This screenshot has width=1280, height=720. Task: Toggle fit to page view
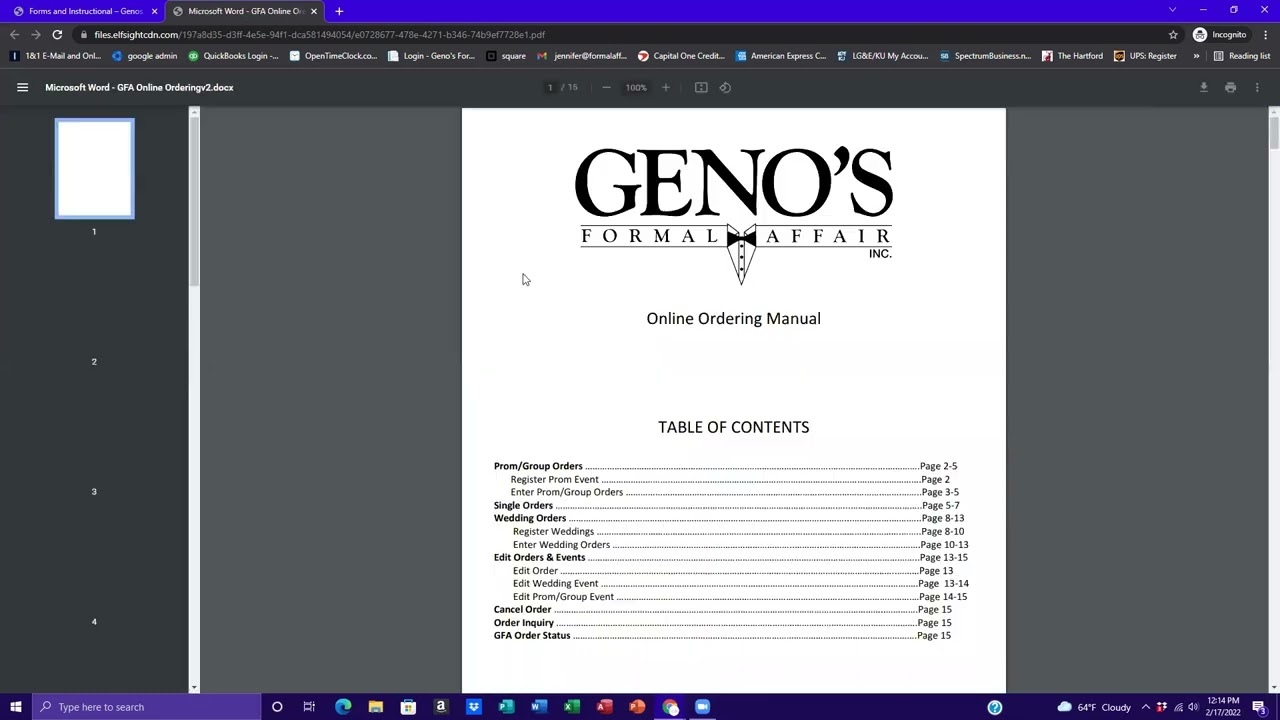click(x=701, y=87)
